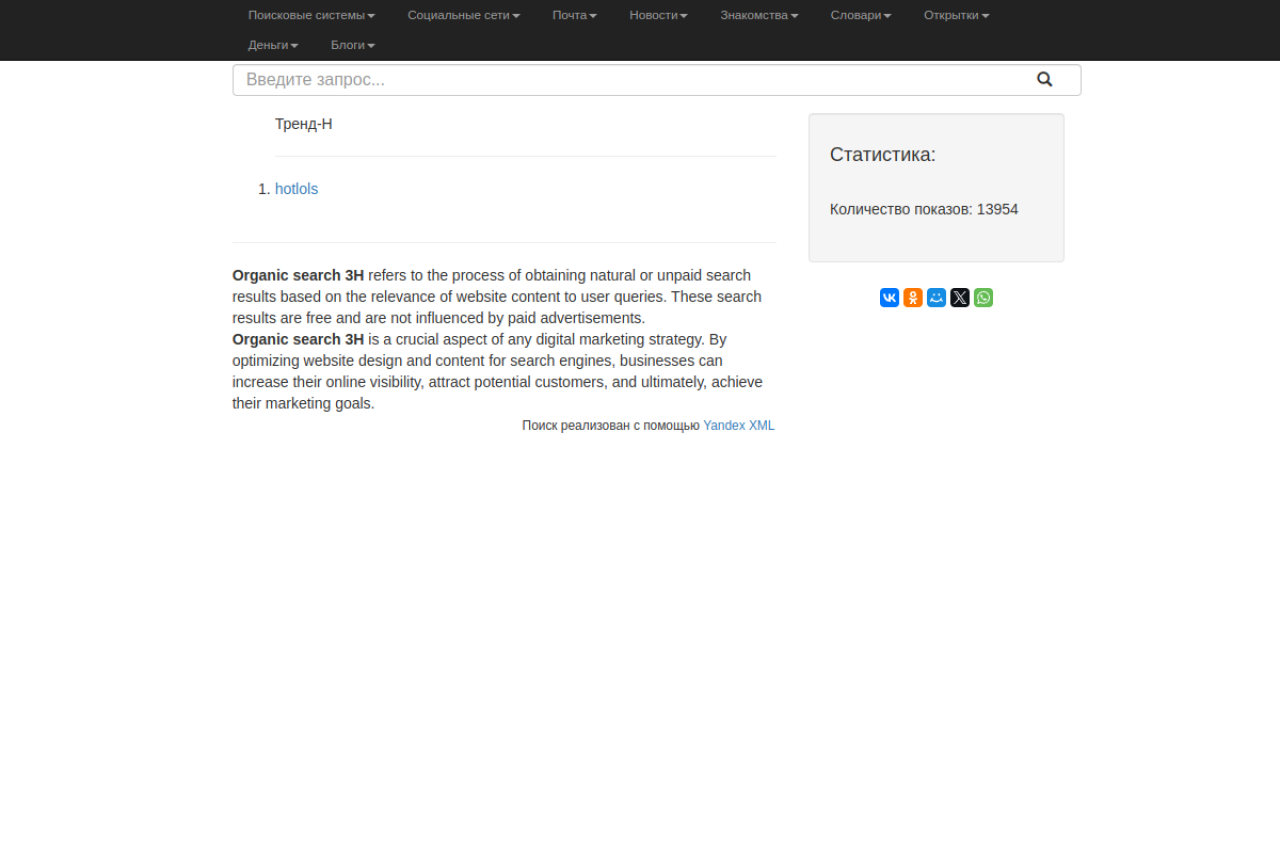Open the hotlols result link
This screenshot has height=853, width=1280.
click(x=297, y=189)
